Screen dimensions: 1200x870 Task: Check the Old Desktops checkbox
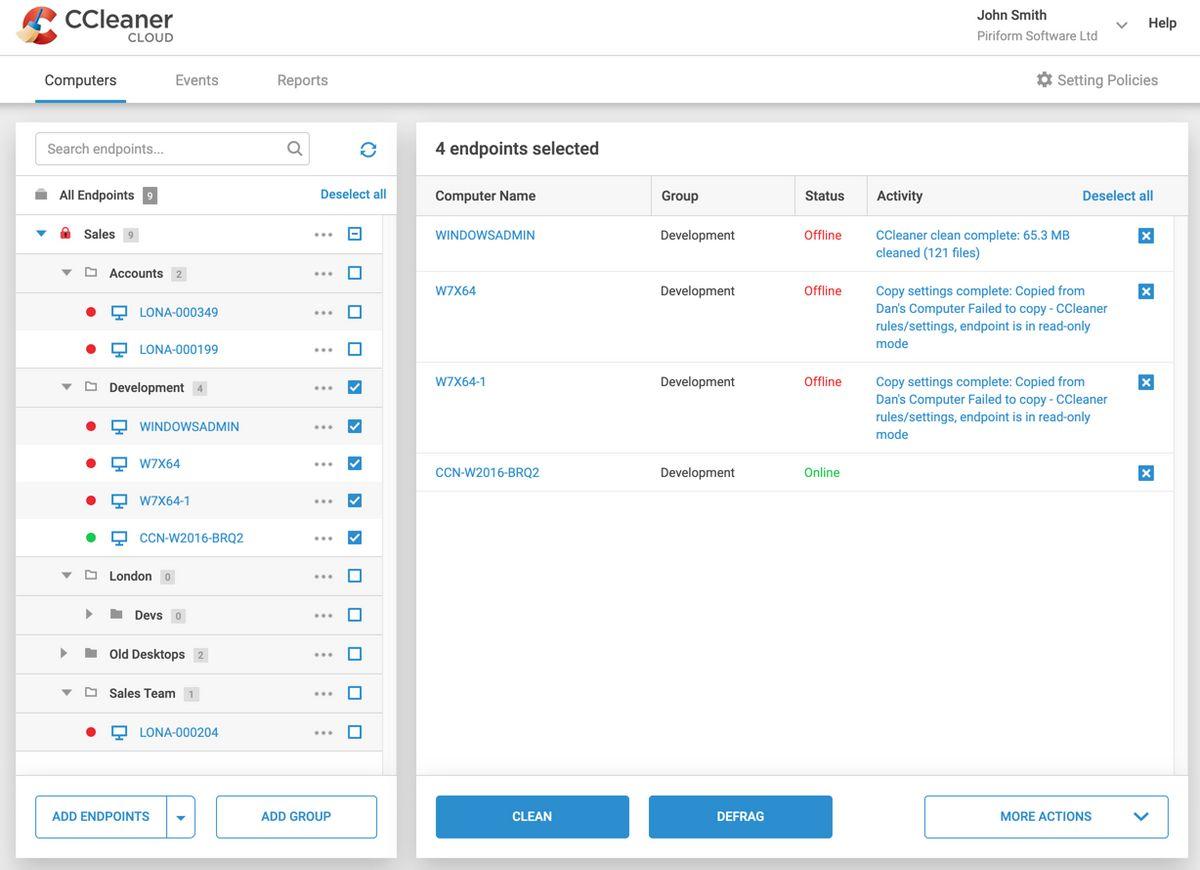click(354, 654)
